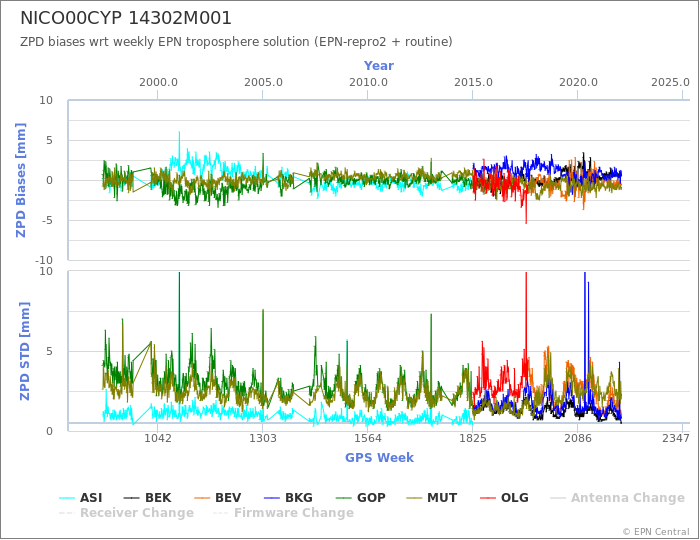Image resolution: width=700 pixels, height=540 pixels.
Task: Click the 1303 GPS week tick label
Action: pyautogui.click(x=262, y=438)
